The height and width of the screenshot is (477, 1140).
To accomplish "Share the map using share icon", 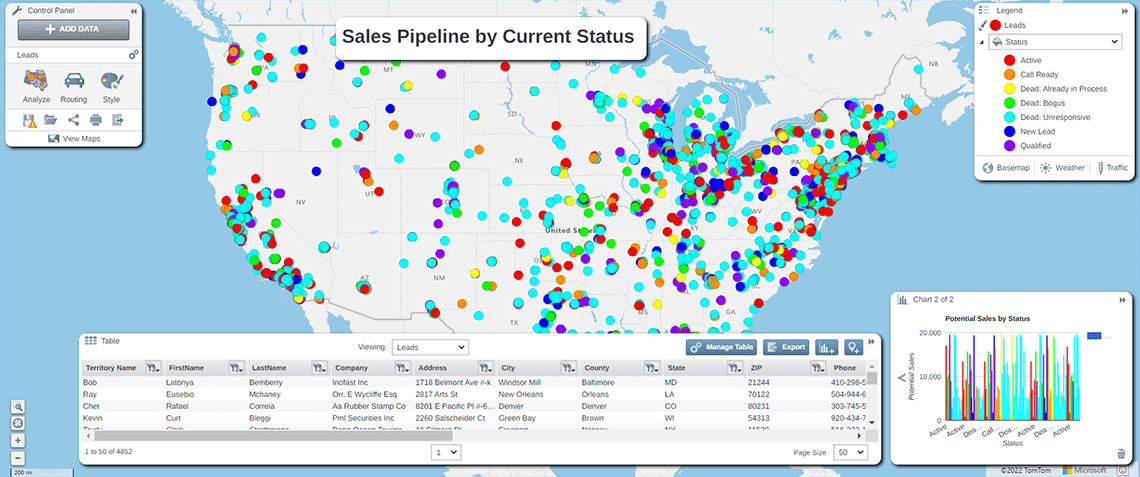I will pos(73,120).
